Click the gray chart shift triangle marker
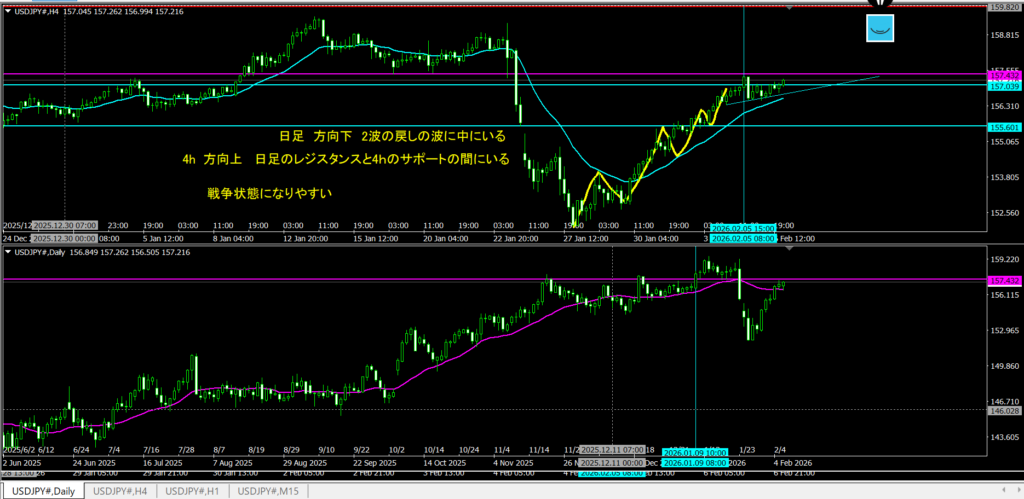This screenshot has width=1024, height=499. pos(791,8)
